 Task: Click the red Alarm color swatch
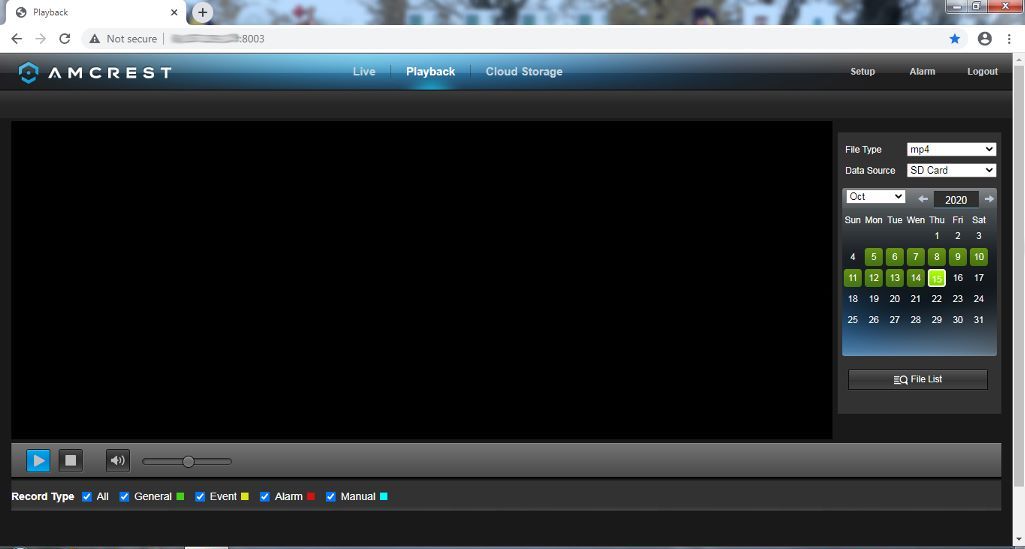311,497
